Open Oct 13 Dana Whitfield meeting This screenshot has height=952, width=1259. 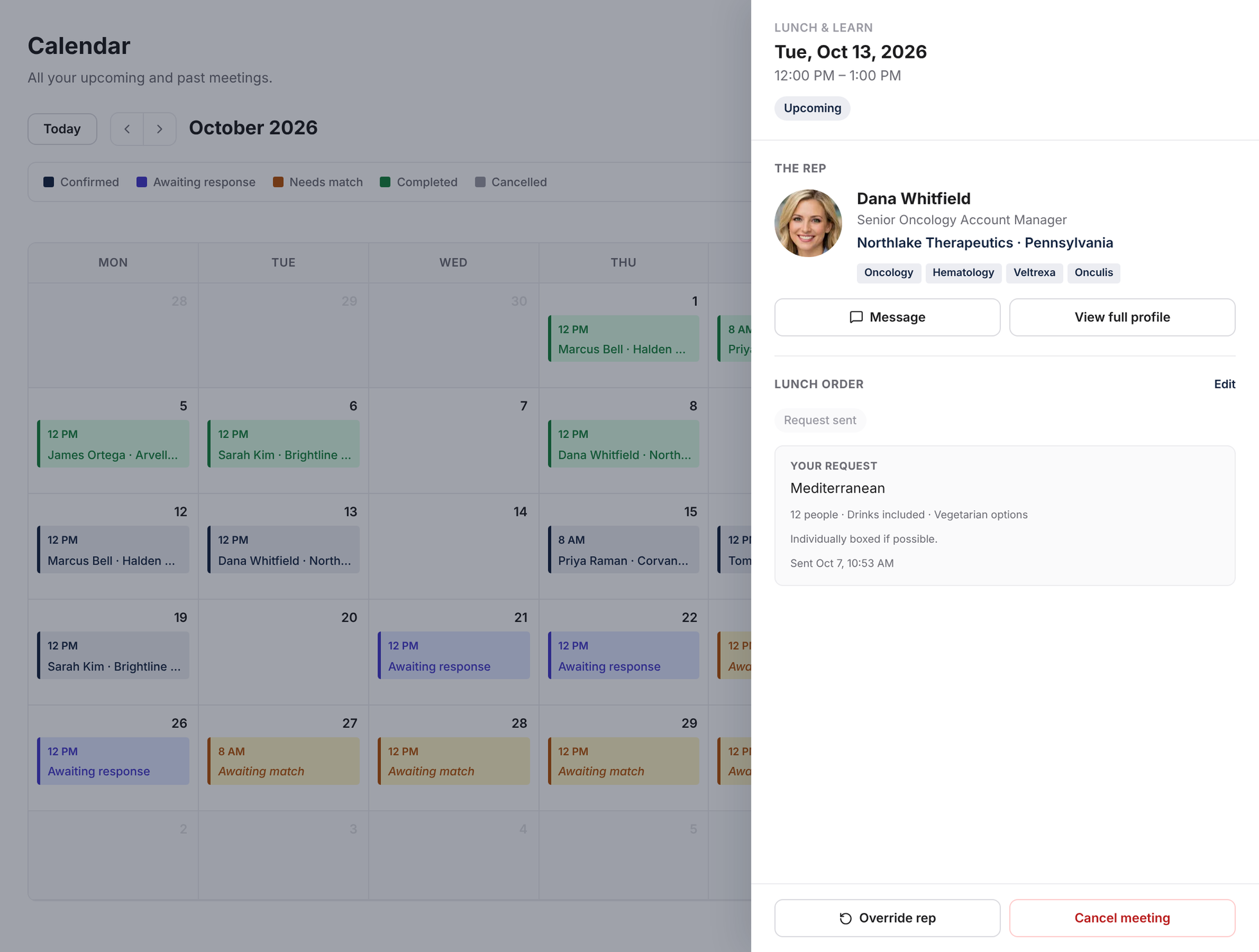click(x=283, y=550)
